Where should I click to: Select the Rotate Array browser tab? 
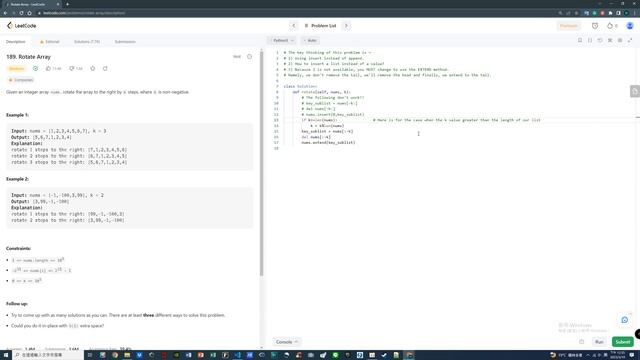pos(32,4)
